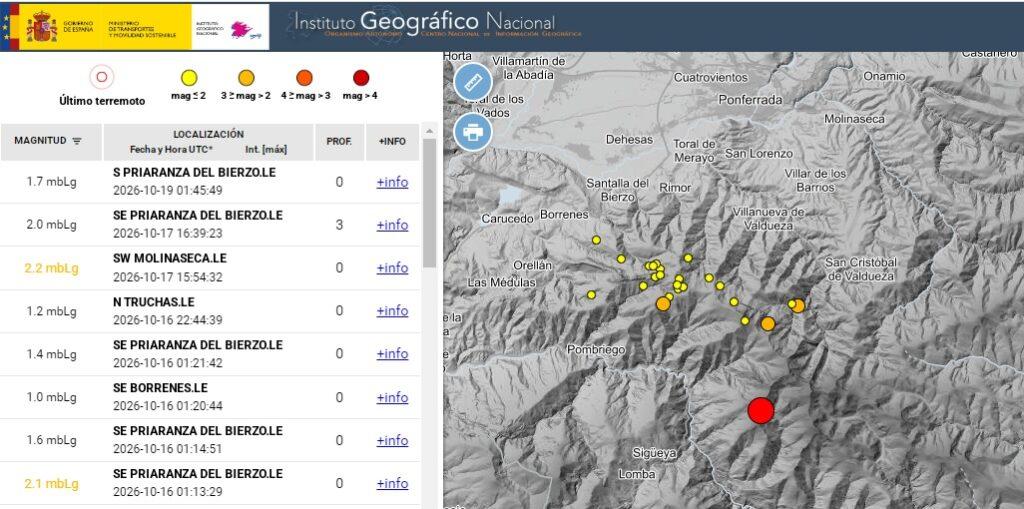Click the orange marker south of Orellán cluster
Image resolution: width=1024 pixels, height=509 pixels.
click(664, 304)
